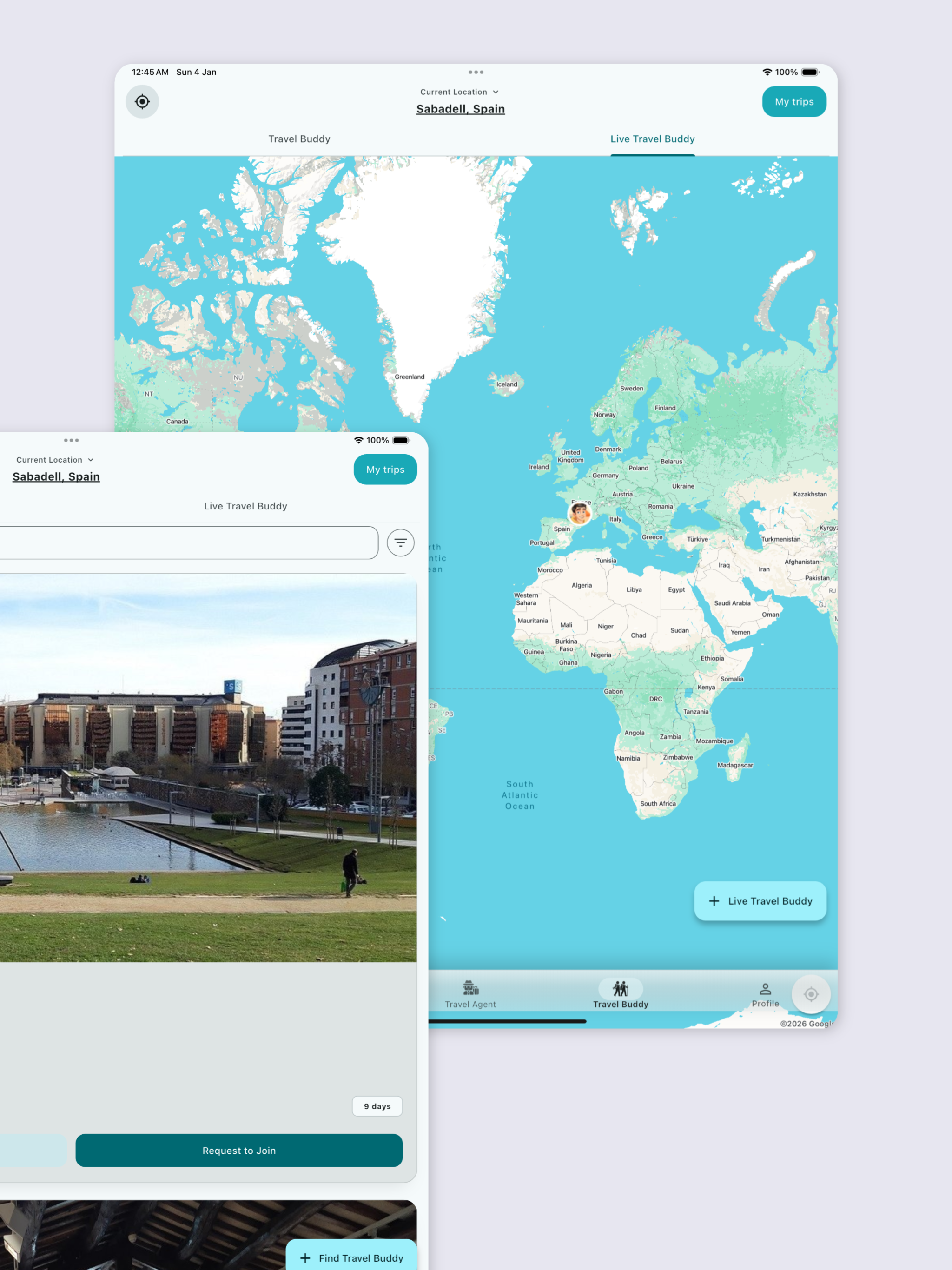Image resolution: width=952 pixels, height=1270 pixels.
Task: Tap the Algeria label on the map
Action: pyautogui.click(x=582, y=586)
